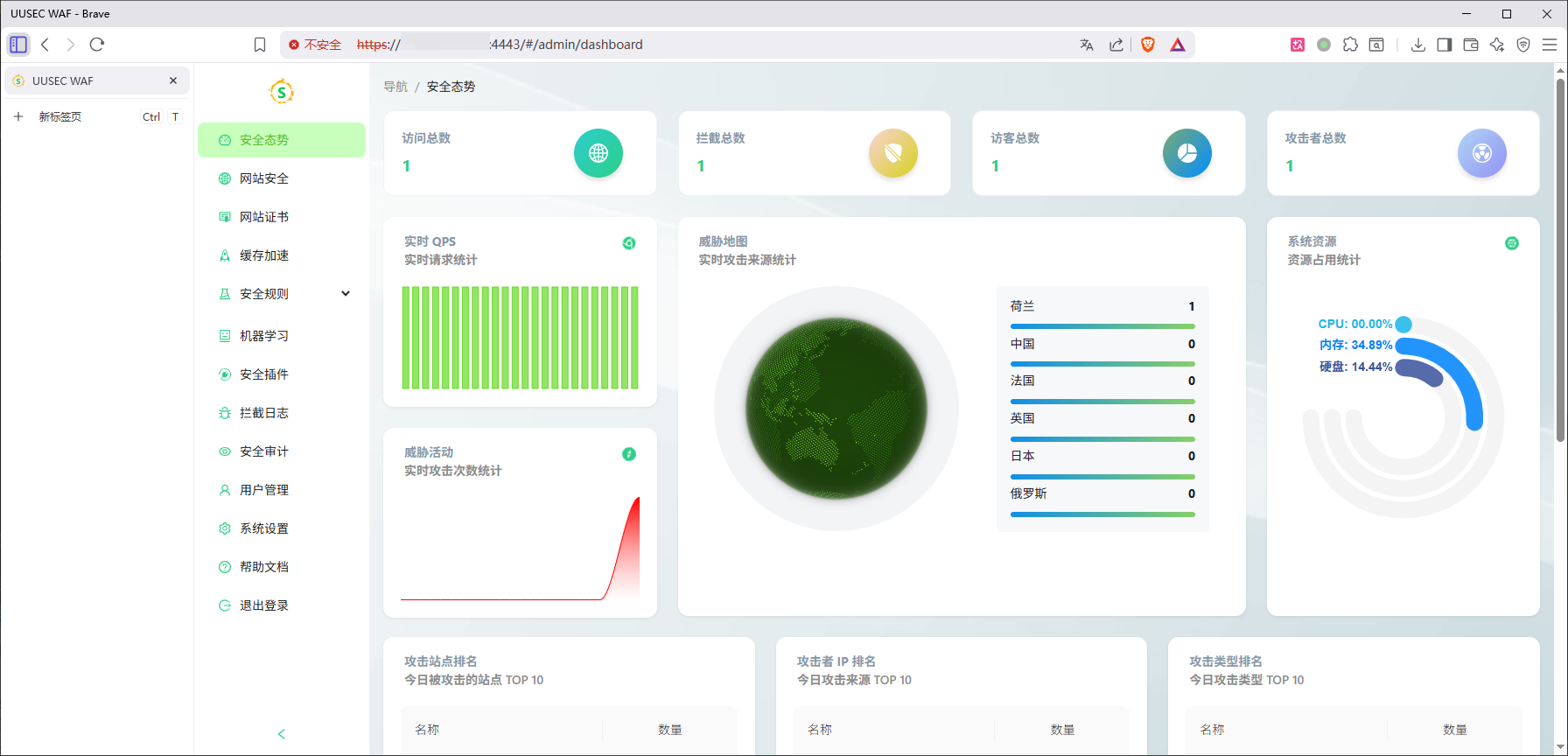
Task: Select the UUSEC WAF vertical tab
Action: (97, 80)
